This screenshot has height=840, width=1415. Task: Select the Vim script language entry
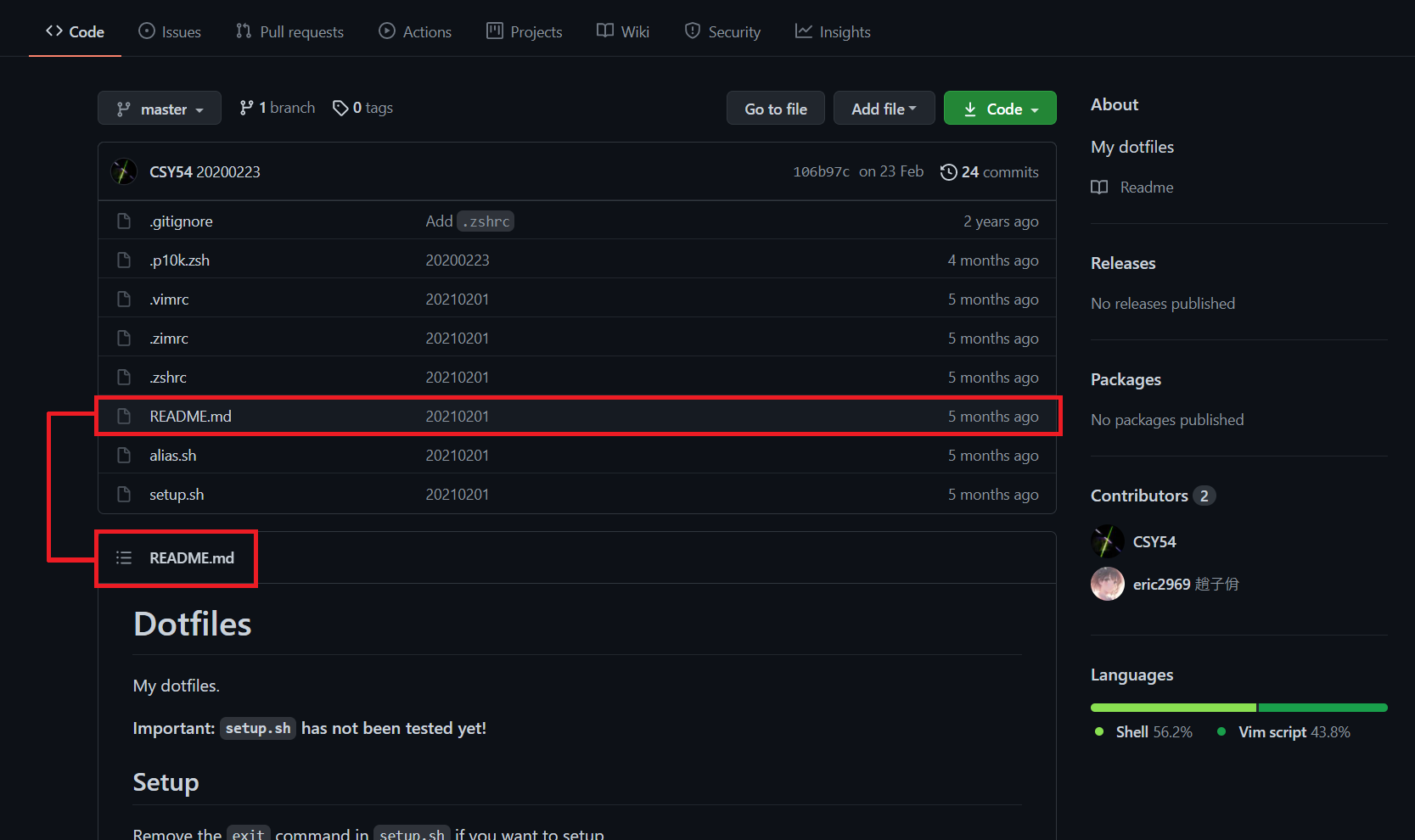[x=1272, y=732]
